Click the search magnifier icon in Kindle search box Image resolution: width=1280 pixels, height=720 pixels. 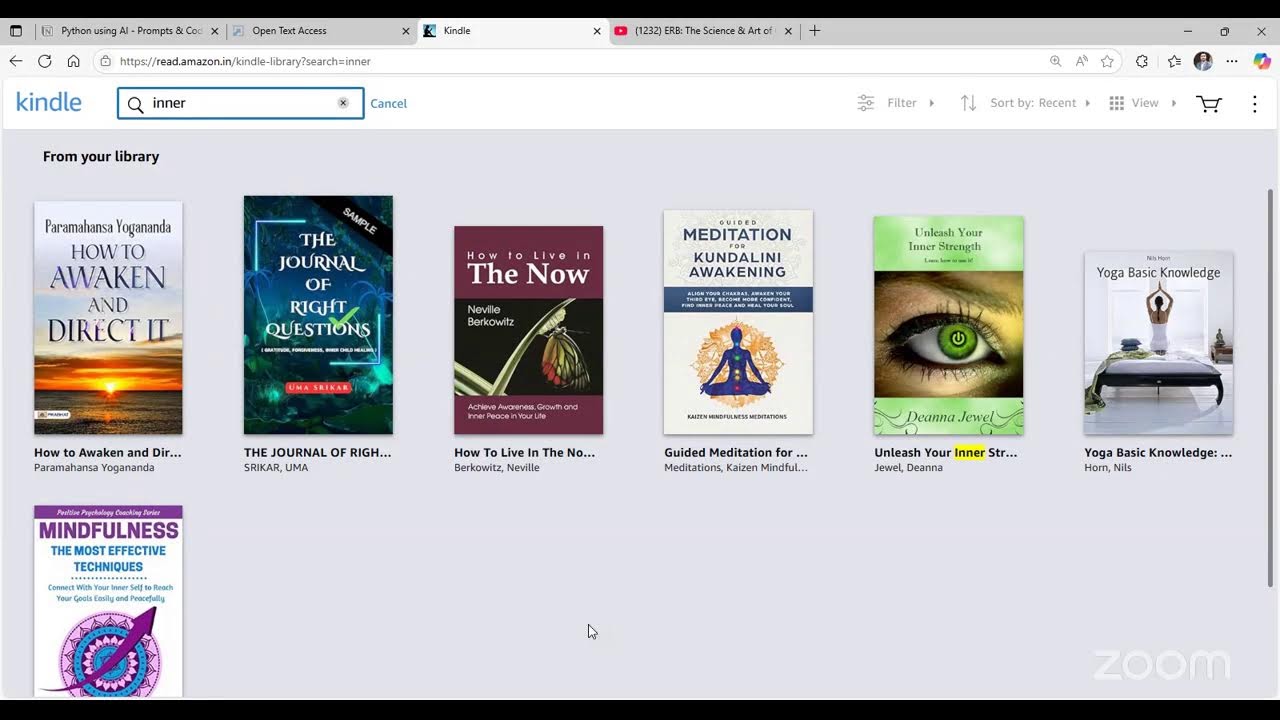(x=135, y=104)
